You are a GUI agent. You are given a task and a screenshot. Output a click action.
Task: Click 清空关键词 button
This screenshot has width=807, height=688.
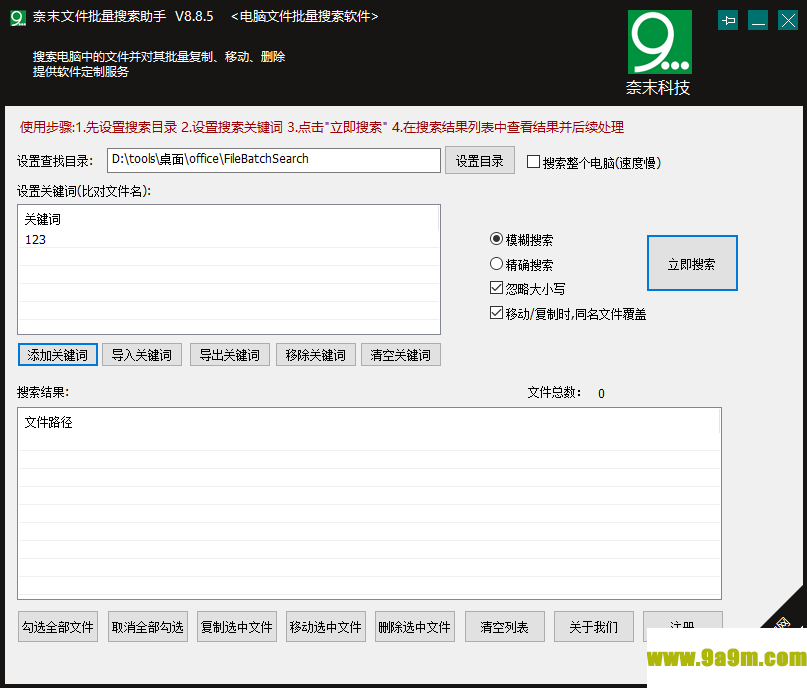coord(400,355)
